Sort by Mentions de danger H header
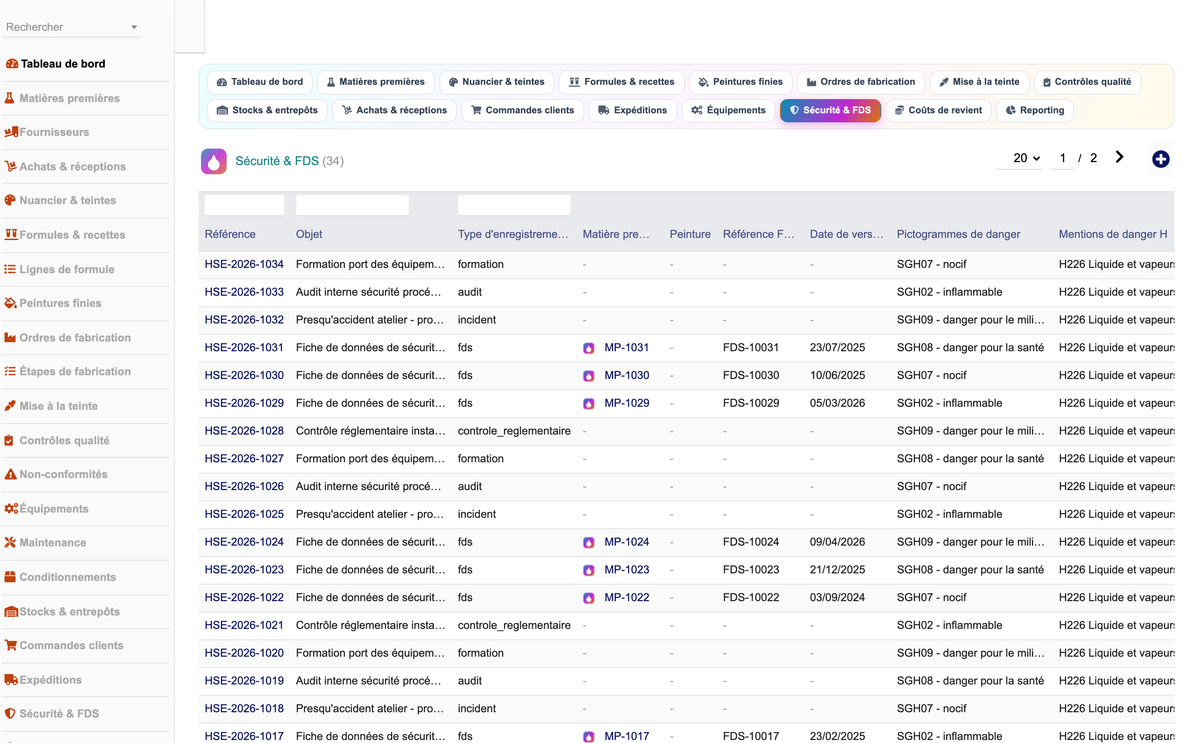Image resolution: width=1200 pixels, height=743 pixels. tap(1113, 235)
